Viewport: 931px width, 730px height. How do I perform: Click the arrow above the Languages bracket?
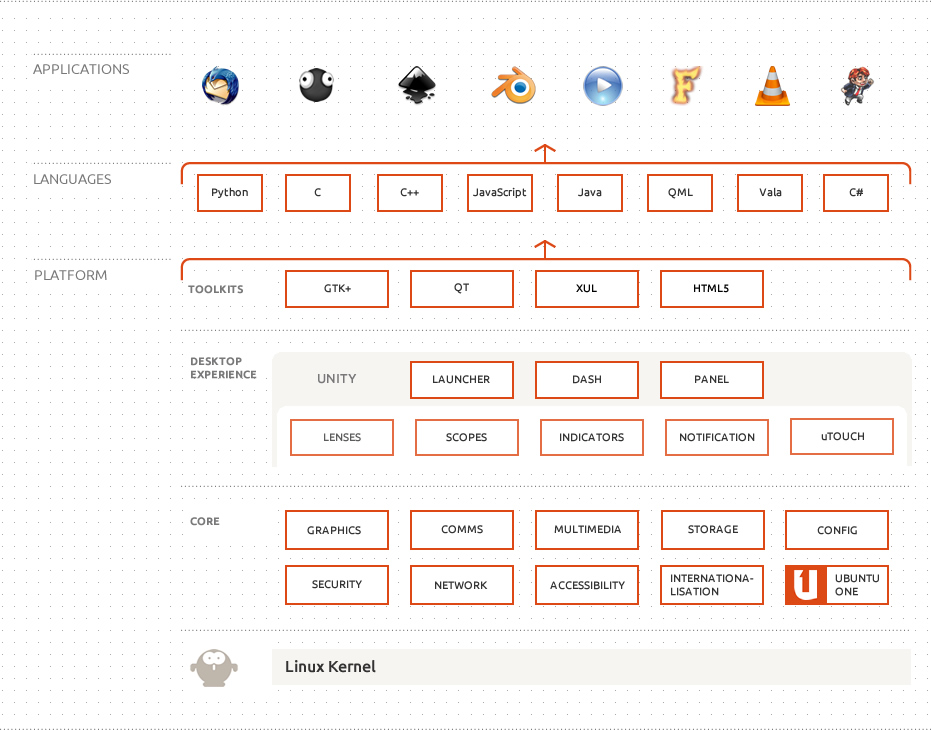(544, 152)
